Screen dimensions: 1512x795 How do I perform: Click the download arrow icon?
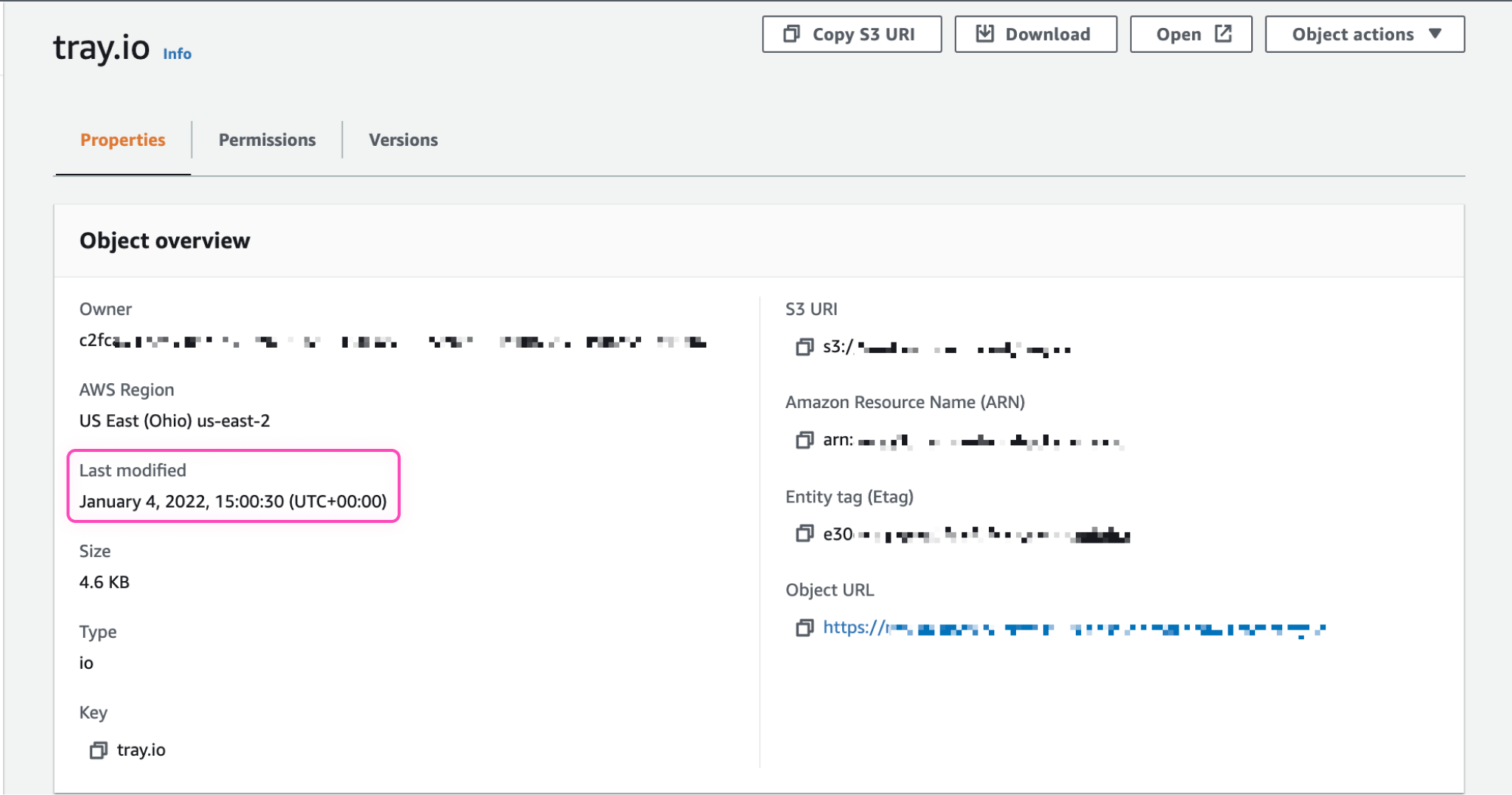(x=984, y=34)
